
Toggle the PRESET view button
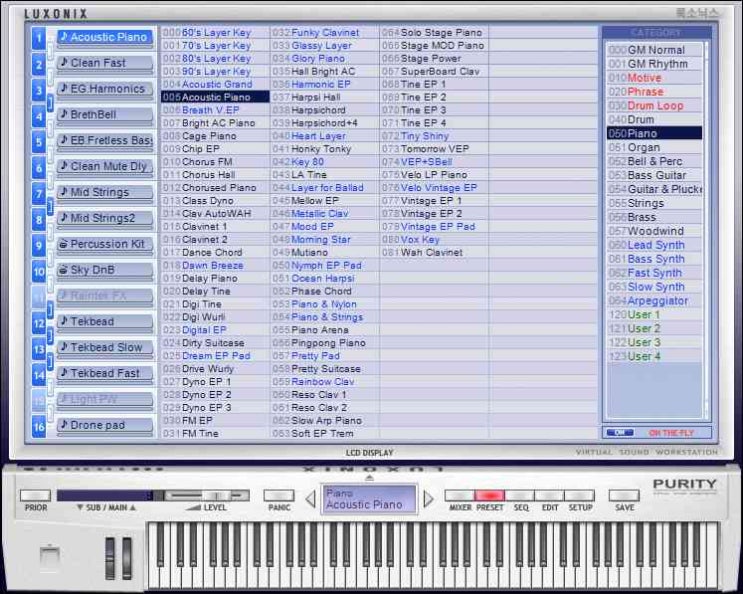point(489,495)
